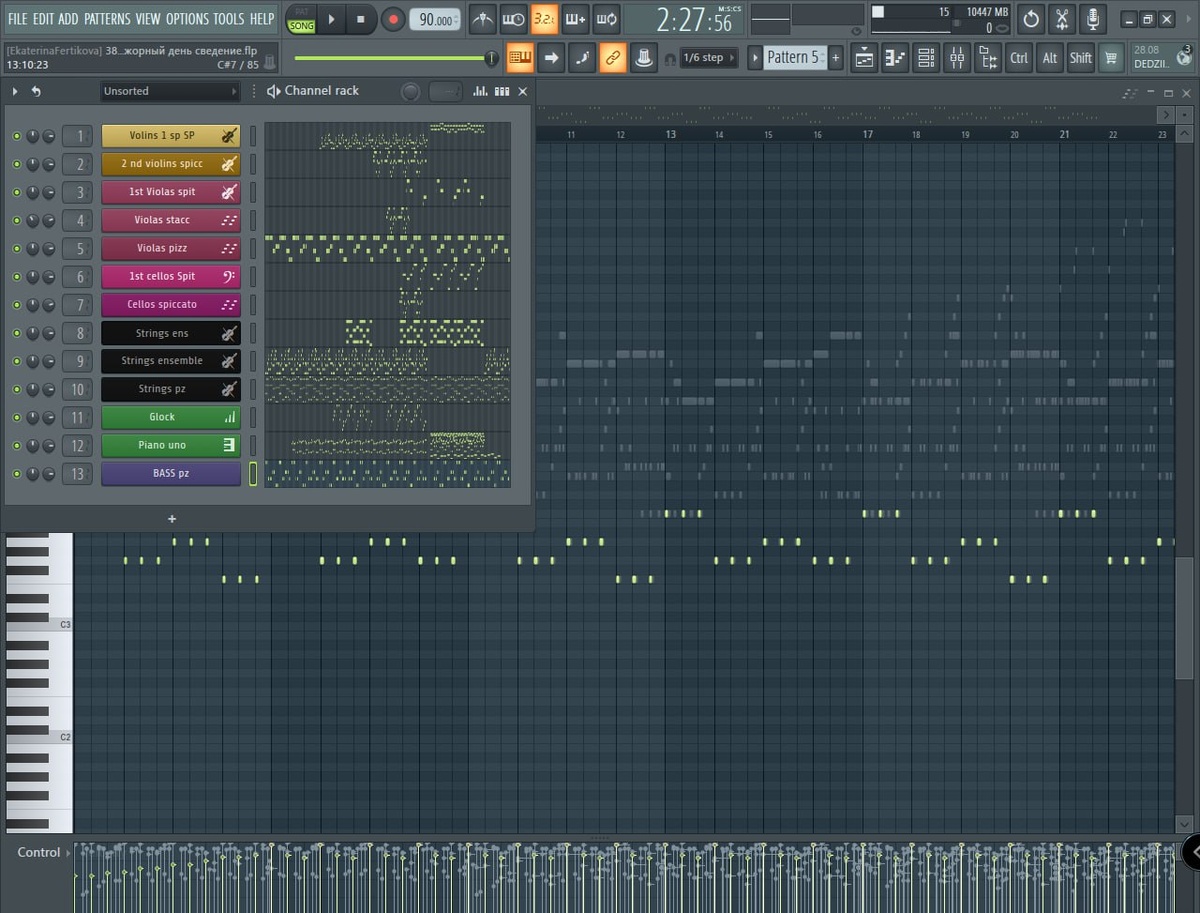Toggle wait for input before playing
1200x913 pixels.
pyautogui.click(x=513, y=19)
